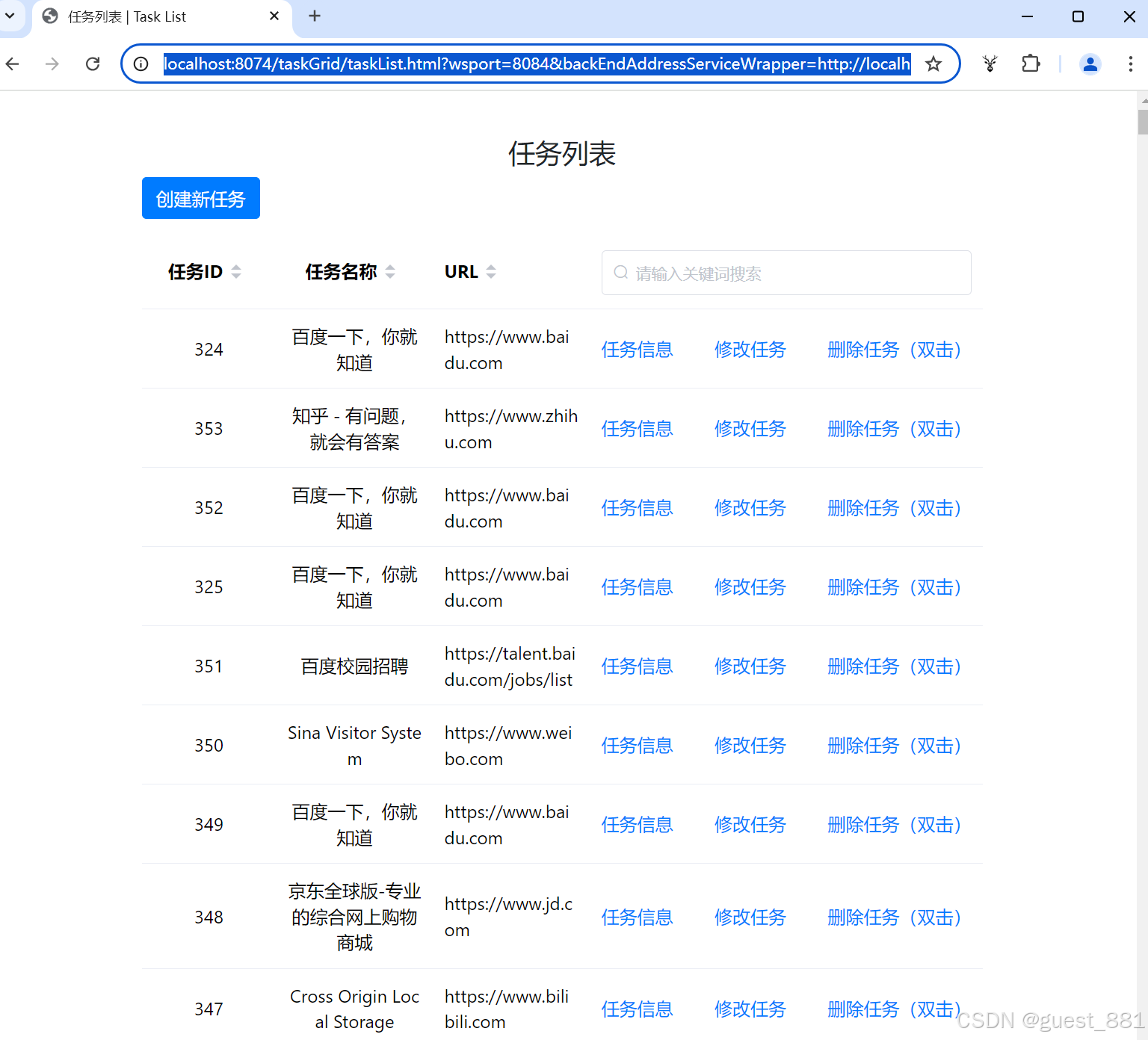
Task: Click 删除任务 for task 349
Action: pos(894,825)
